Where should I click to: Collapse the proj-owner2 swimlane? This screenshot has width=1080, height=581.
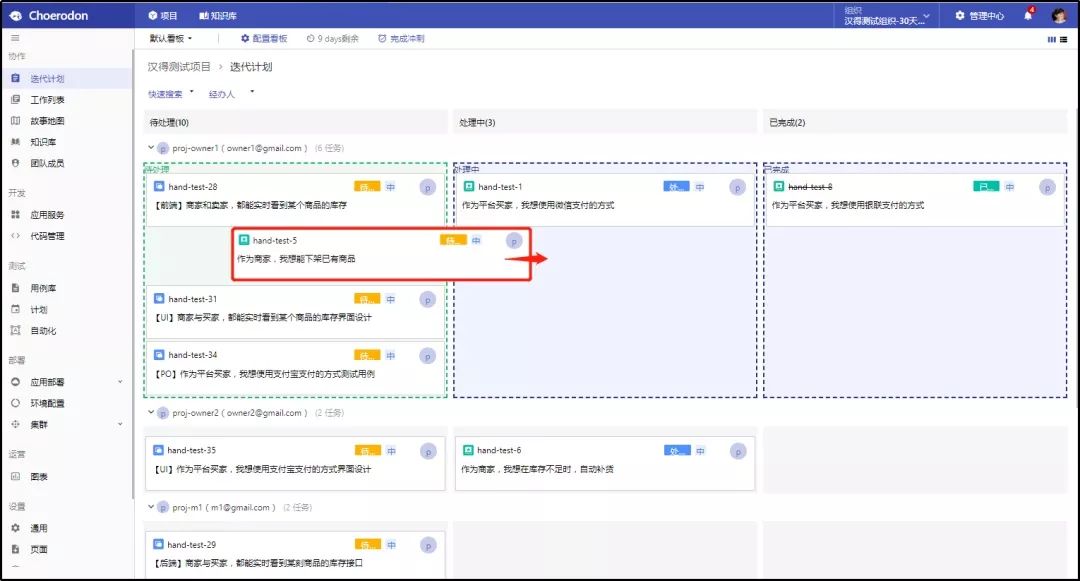coord(151,412)
